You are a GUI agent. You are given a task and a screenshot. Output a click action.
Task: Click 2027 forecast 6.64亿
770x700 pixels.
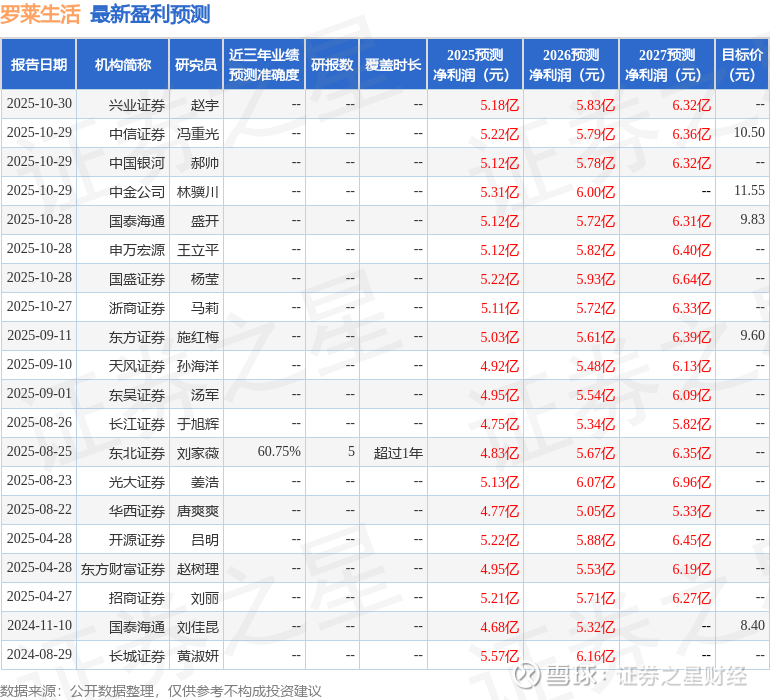tap(691, 280)
